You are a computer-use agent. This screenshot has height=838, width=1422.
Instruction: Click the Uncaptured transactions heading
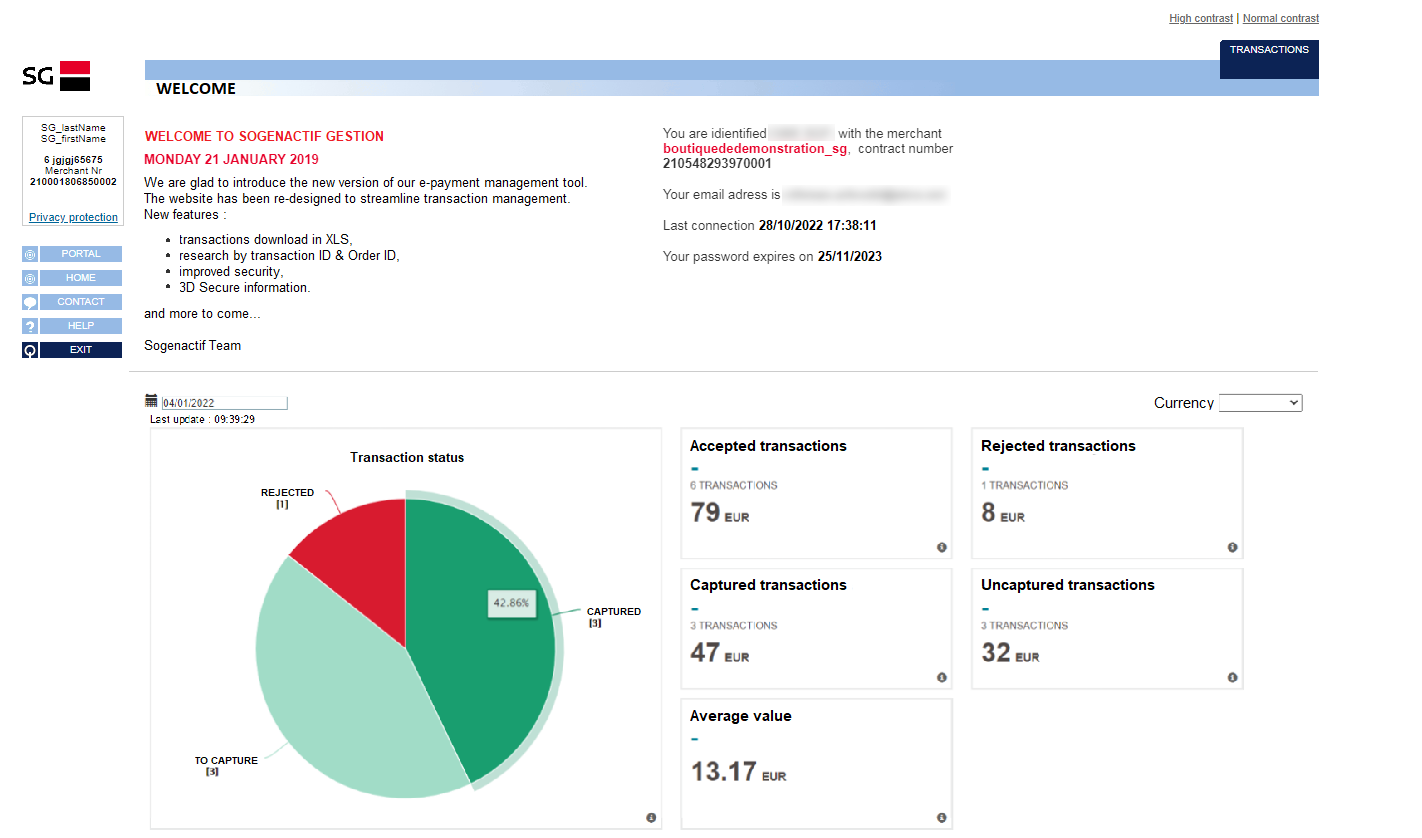click(1068, 585)
